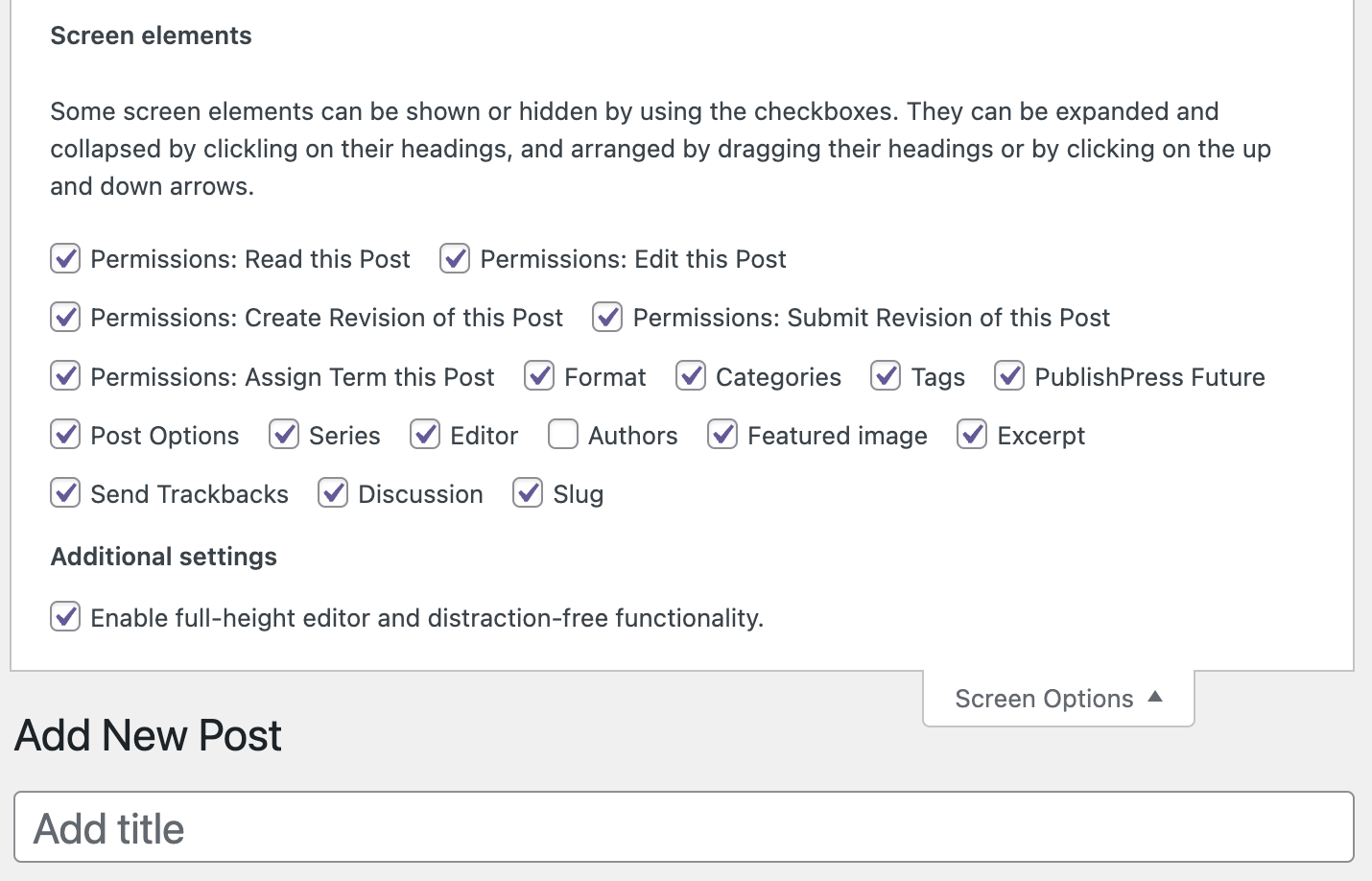1372x881 pixels.
Task: Toggle Permissions: Create Revision of this Post
Action: tap(65, 318)
